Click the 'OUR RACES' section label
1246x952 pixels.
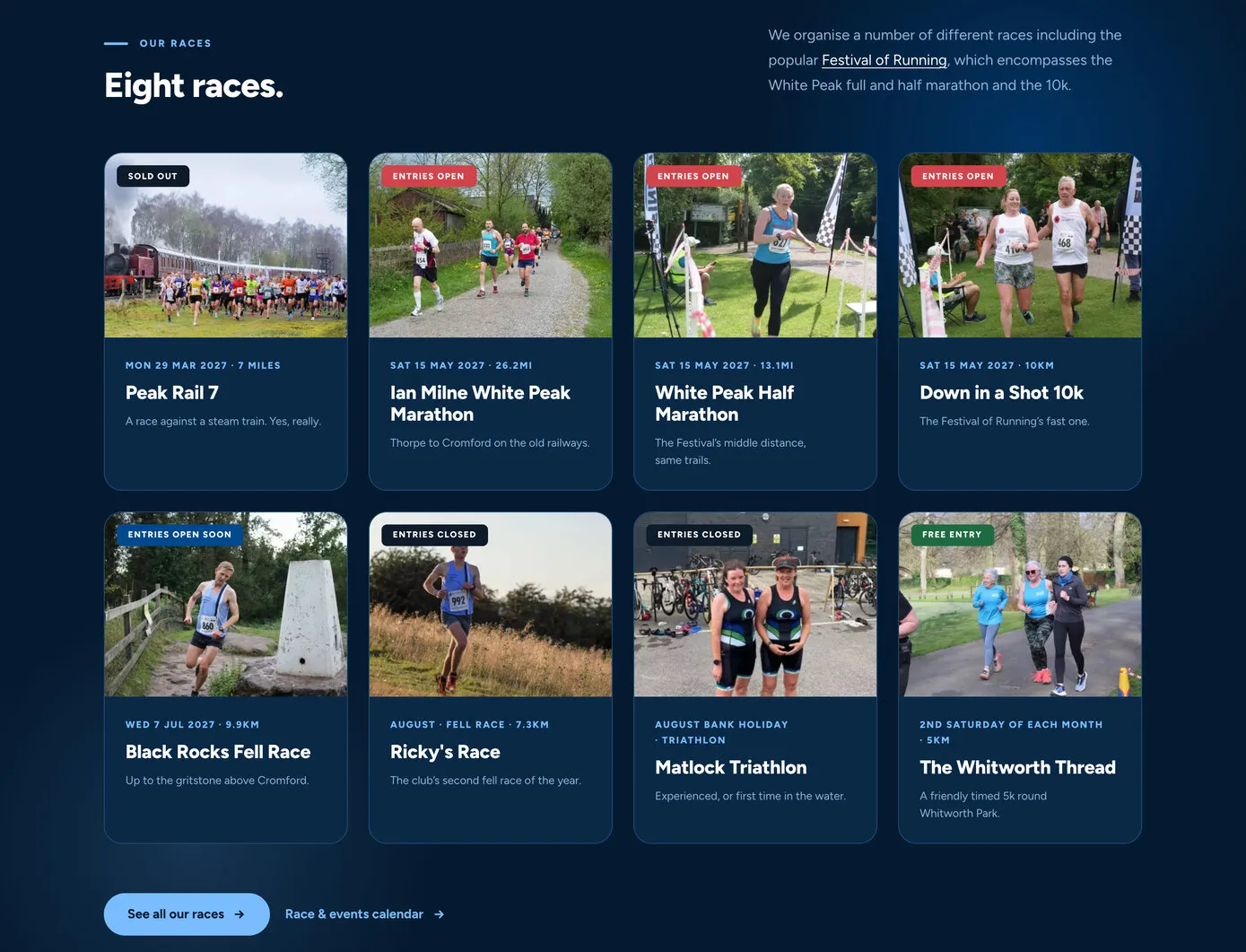point(175,43)
